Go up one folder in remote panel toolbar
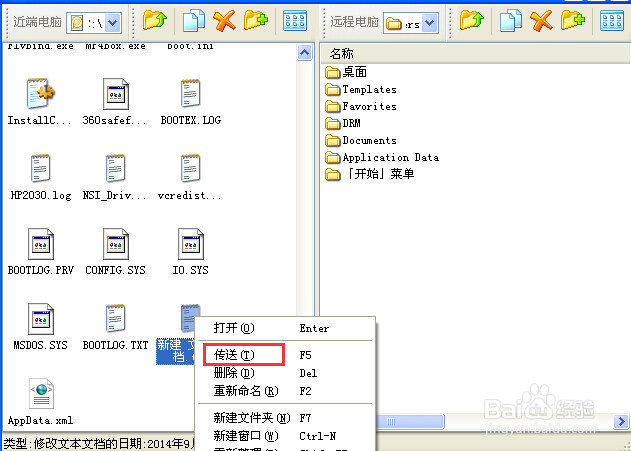Screen dimensions: 631x451 coord(472,21)
